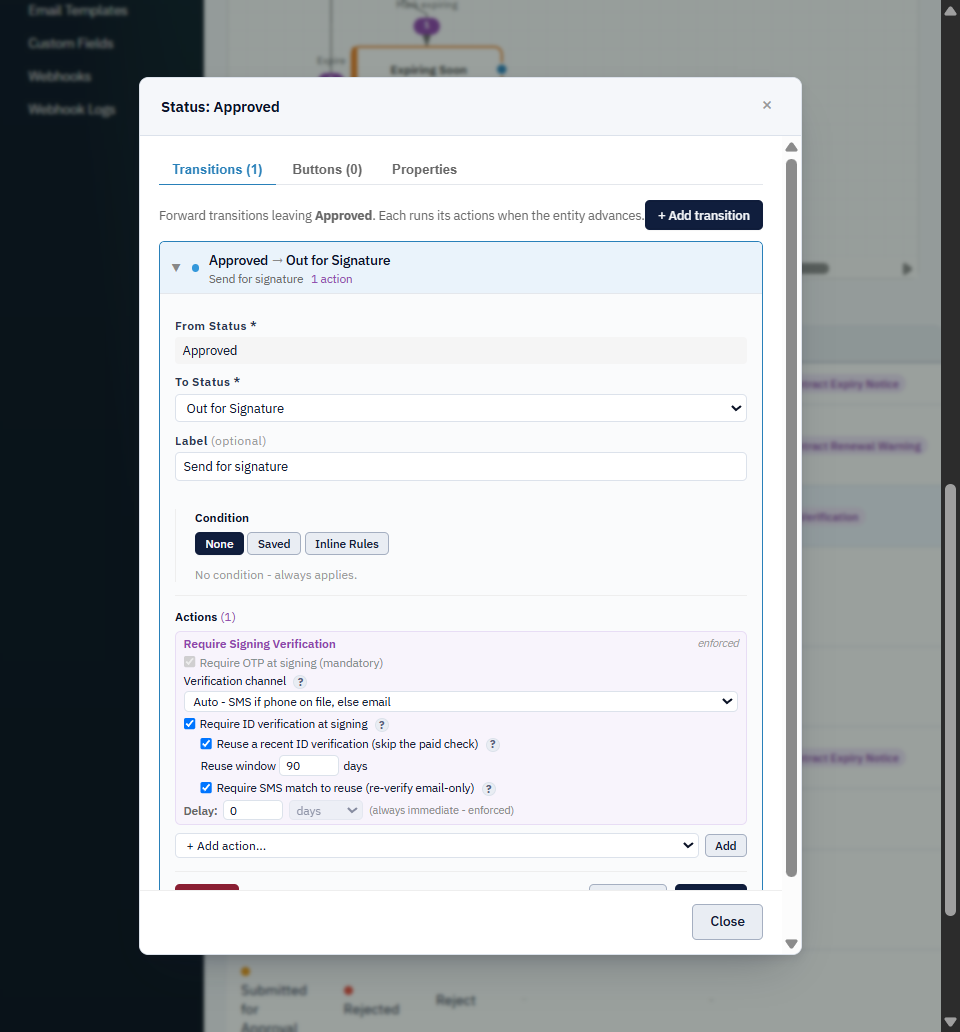
Task: Select the None condition option
Action: [x=219, y=544]
